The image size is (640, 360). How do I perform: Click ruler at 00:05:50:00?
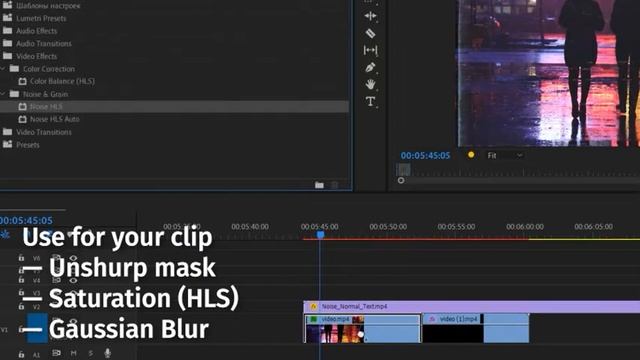coord(388,227)
